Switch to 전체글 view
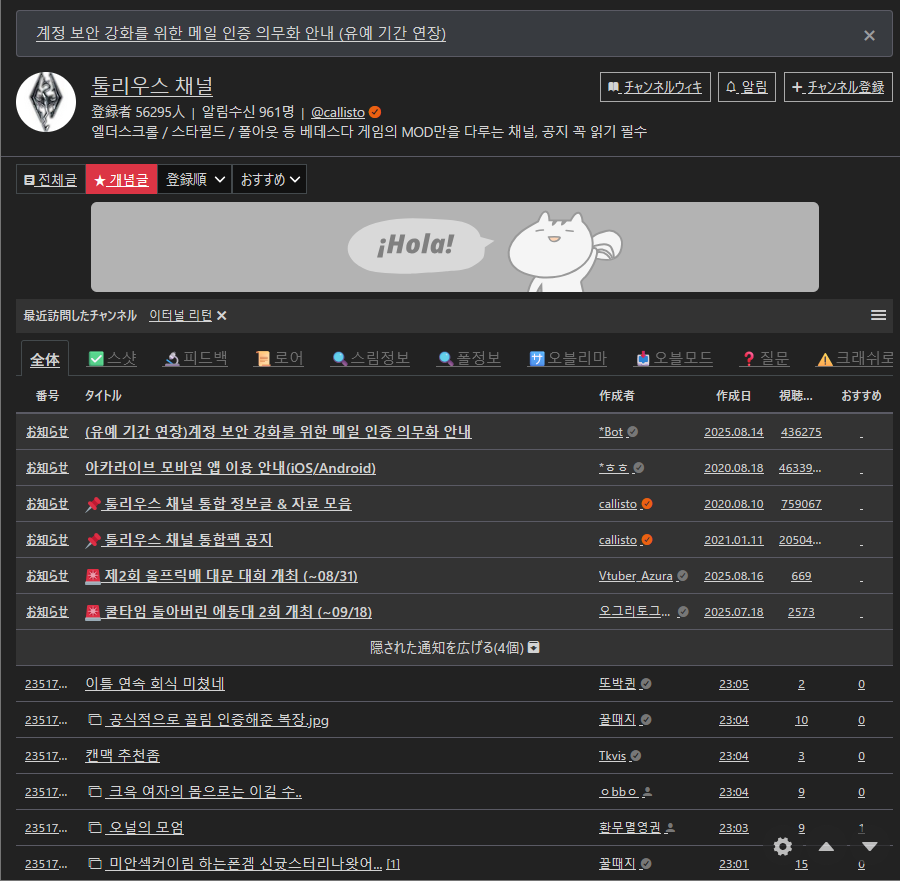This screenshot has width=900, height=881. 50,179
